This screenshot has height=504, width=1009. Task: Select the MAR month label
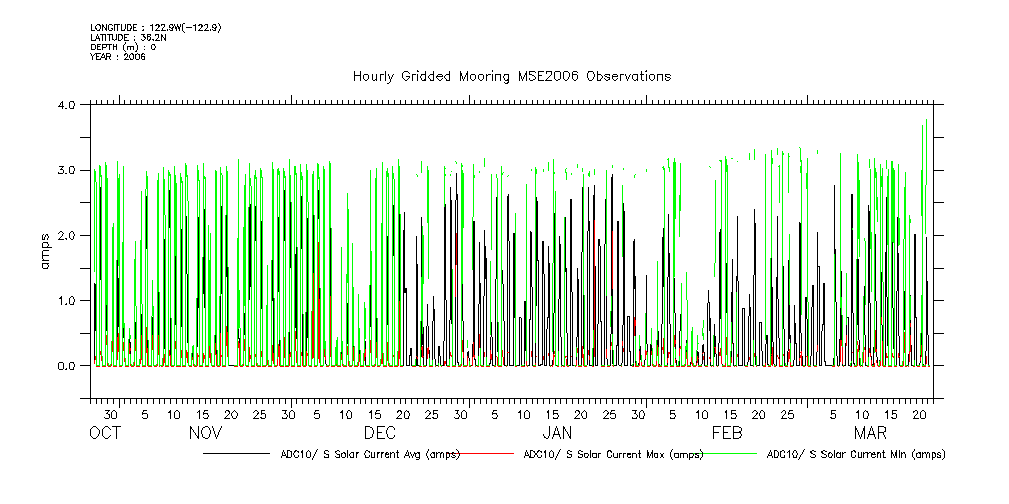(870, 433)
